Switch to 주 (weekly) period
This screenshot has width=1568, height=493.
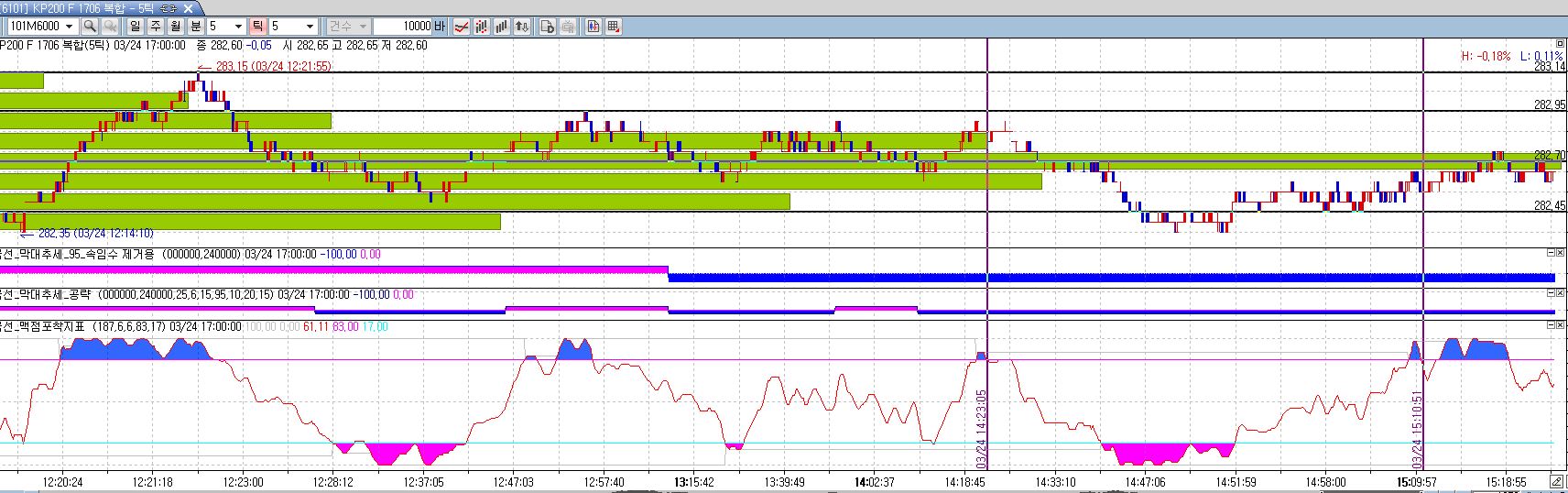coord(156,27)
